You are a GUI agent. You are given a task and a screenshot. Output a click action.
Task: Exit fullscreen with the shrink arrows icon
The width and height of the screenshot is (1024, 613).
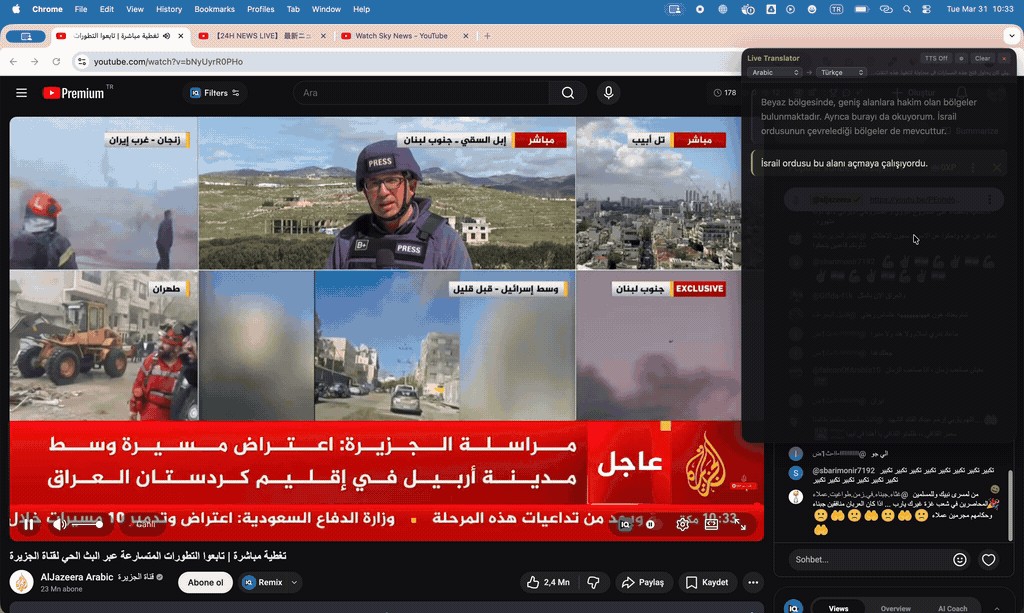(740, 524)
